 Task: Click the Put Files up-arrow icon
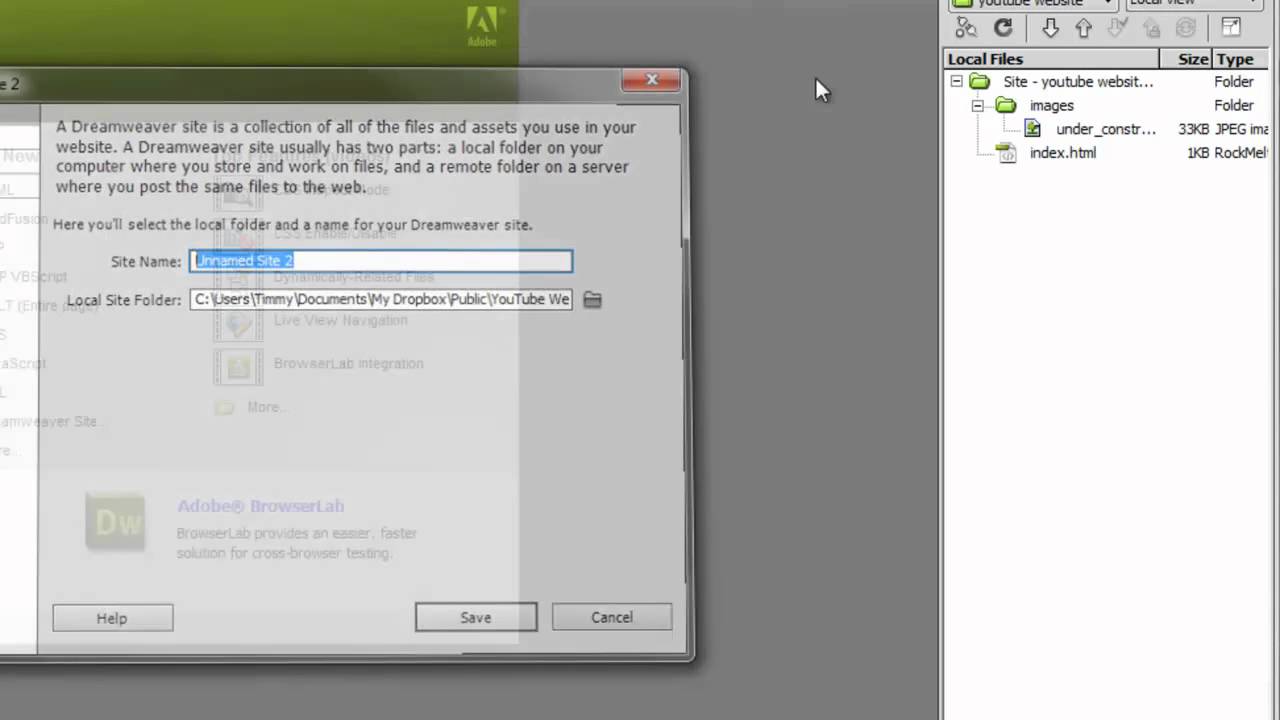click(1083, 29)
